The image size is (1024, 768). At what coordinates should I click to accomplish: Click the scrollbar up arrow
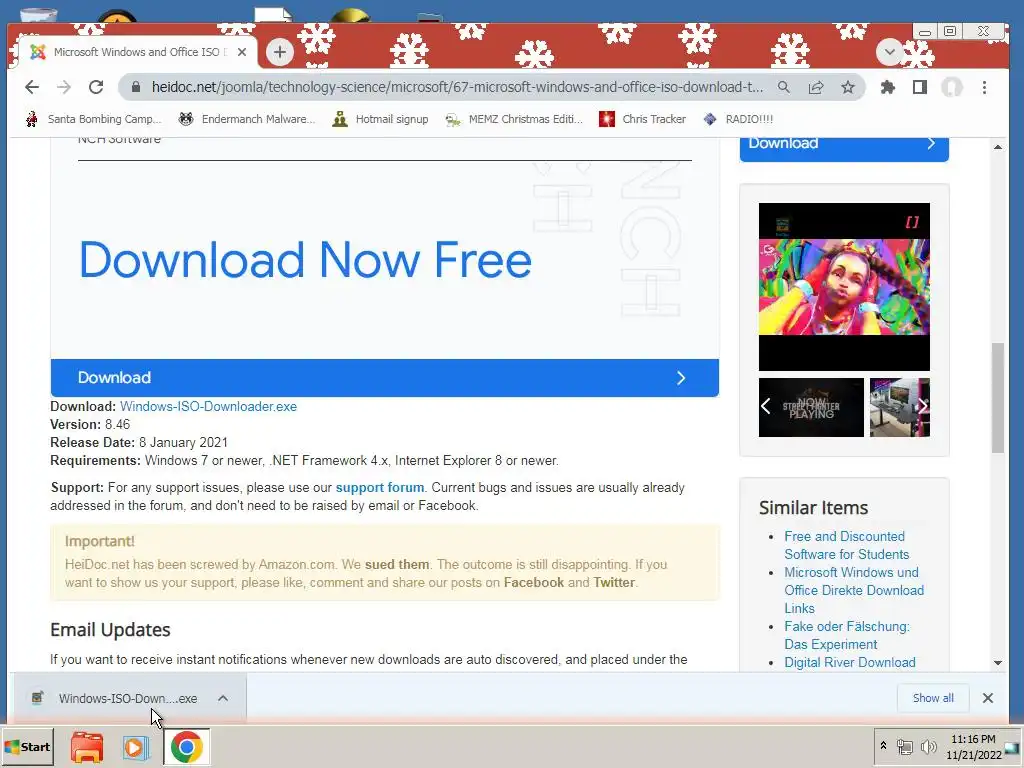(997, 147)
